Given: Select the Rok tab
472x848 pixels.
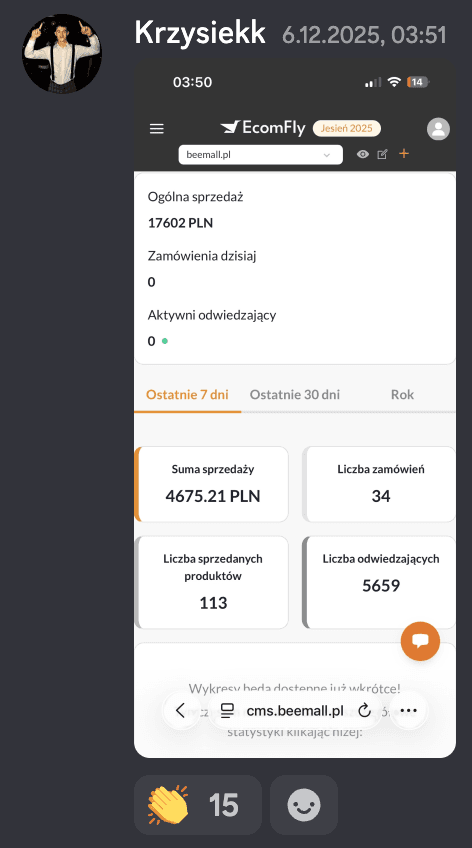Looking at the screenshot, I should (x=402, y=395).
